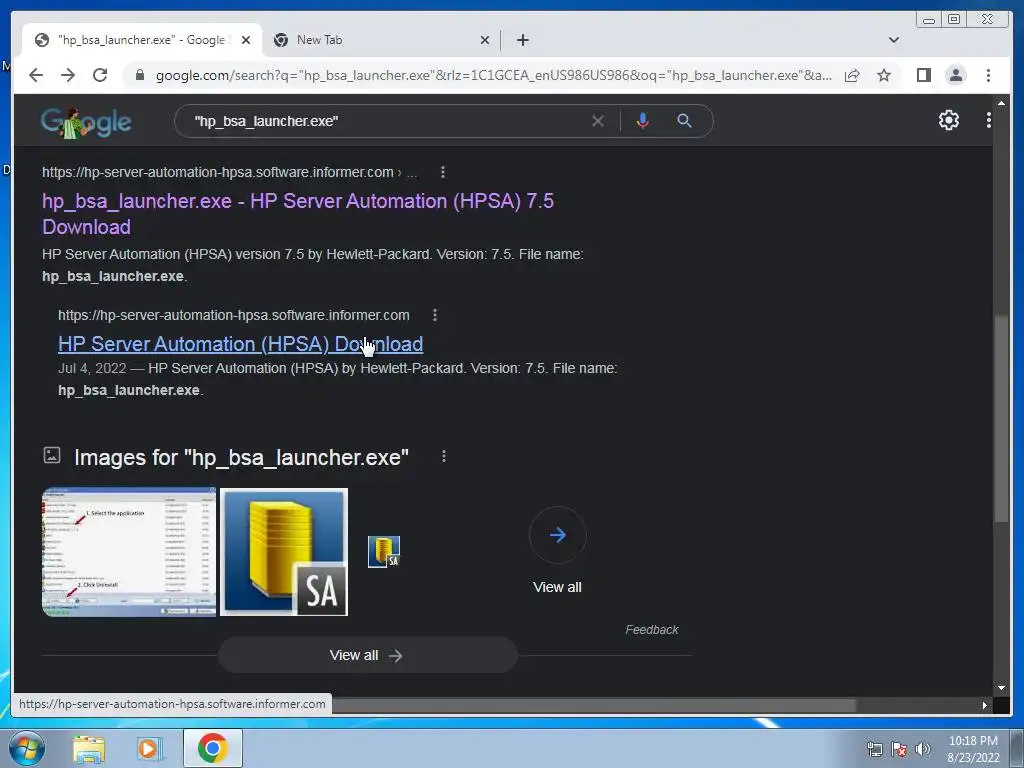Reload the current Google search page
Viewport: 1024px width, 768px height.
click(100, 75)
